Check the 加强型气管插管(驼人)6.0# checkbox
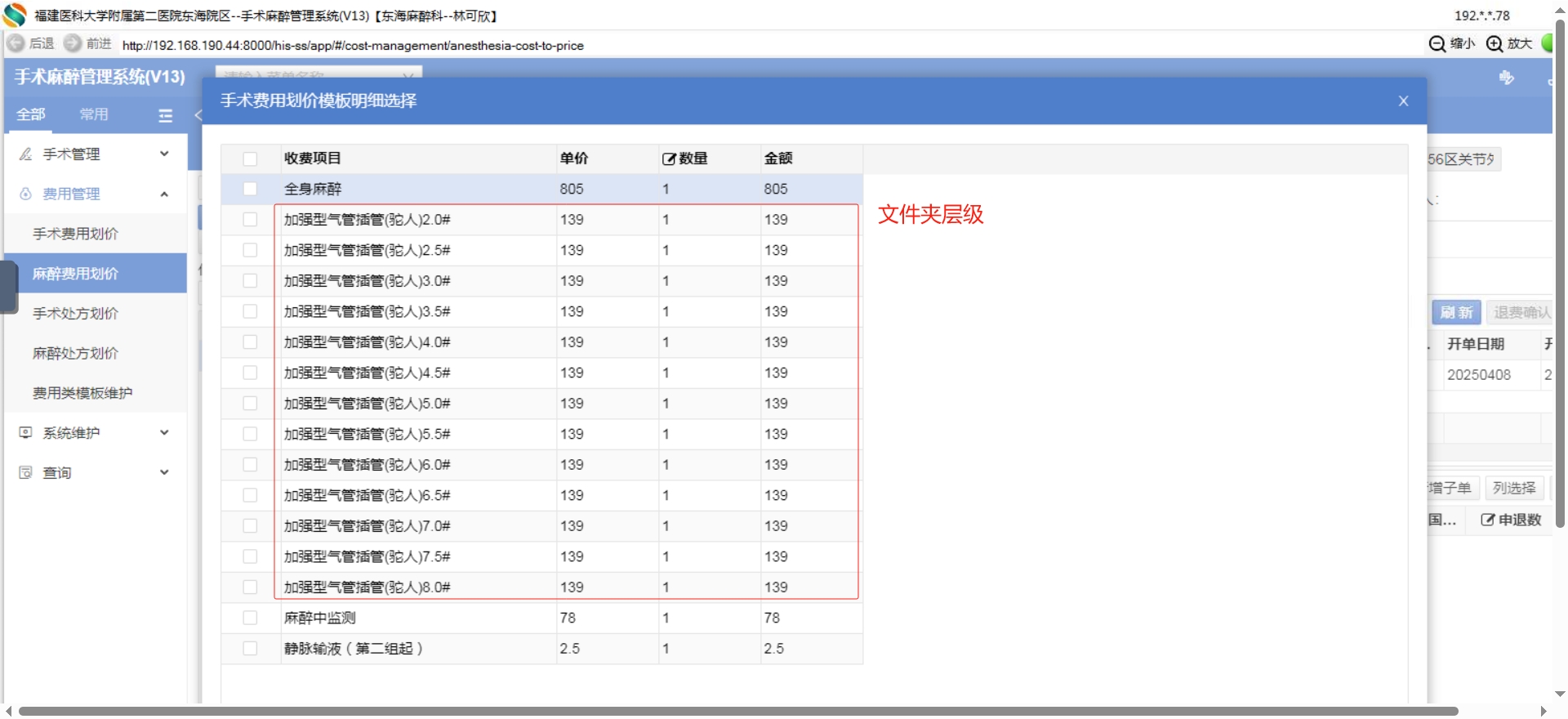Viewport: 1568px width, 719px height. [250, 465]
